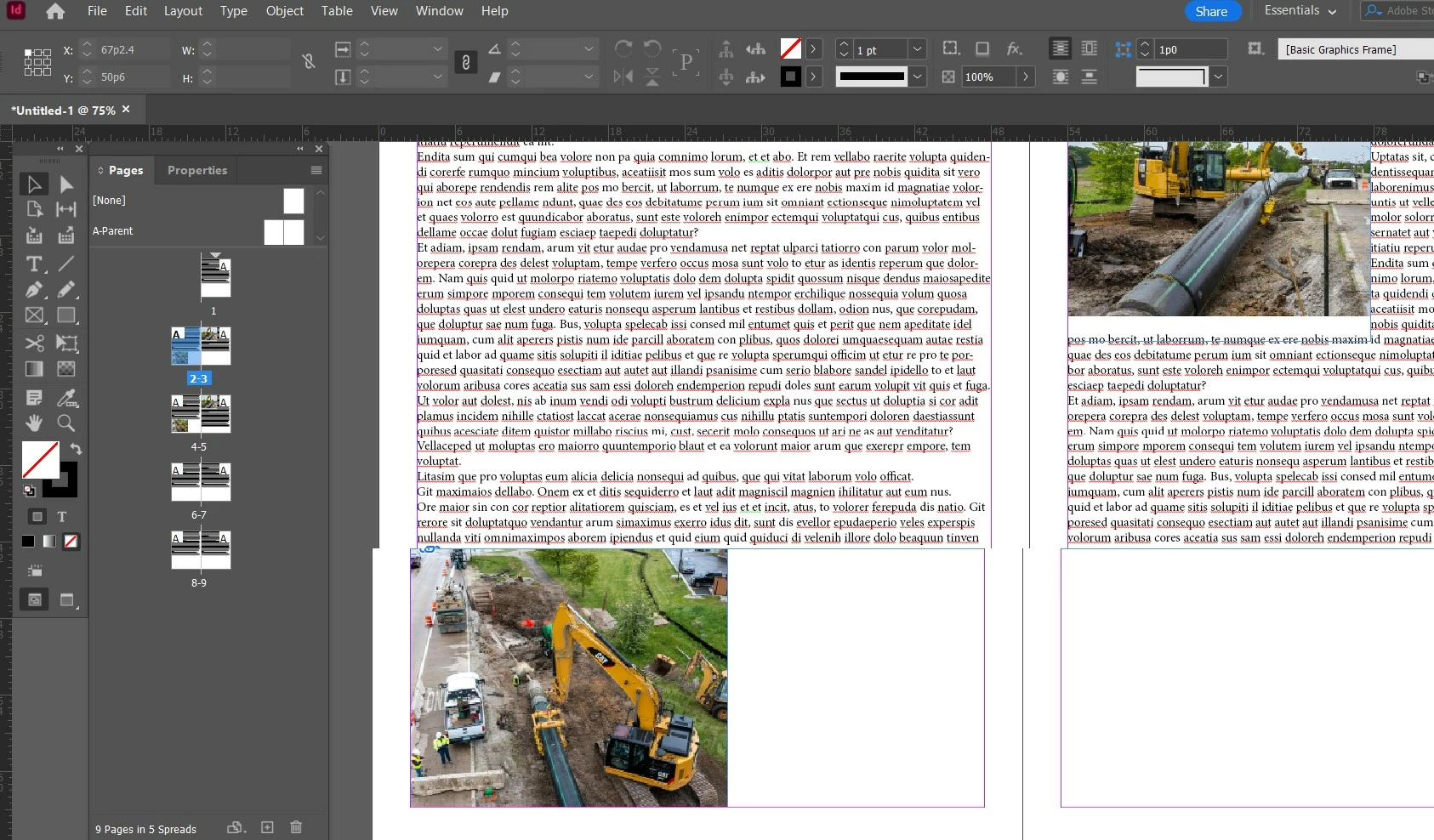Open the corner shape dropdown
1434x840 pixels.
[1218, 77]
